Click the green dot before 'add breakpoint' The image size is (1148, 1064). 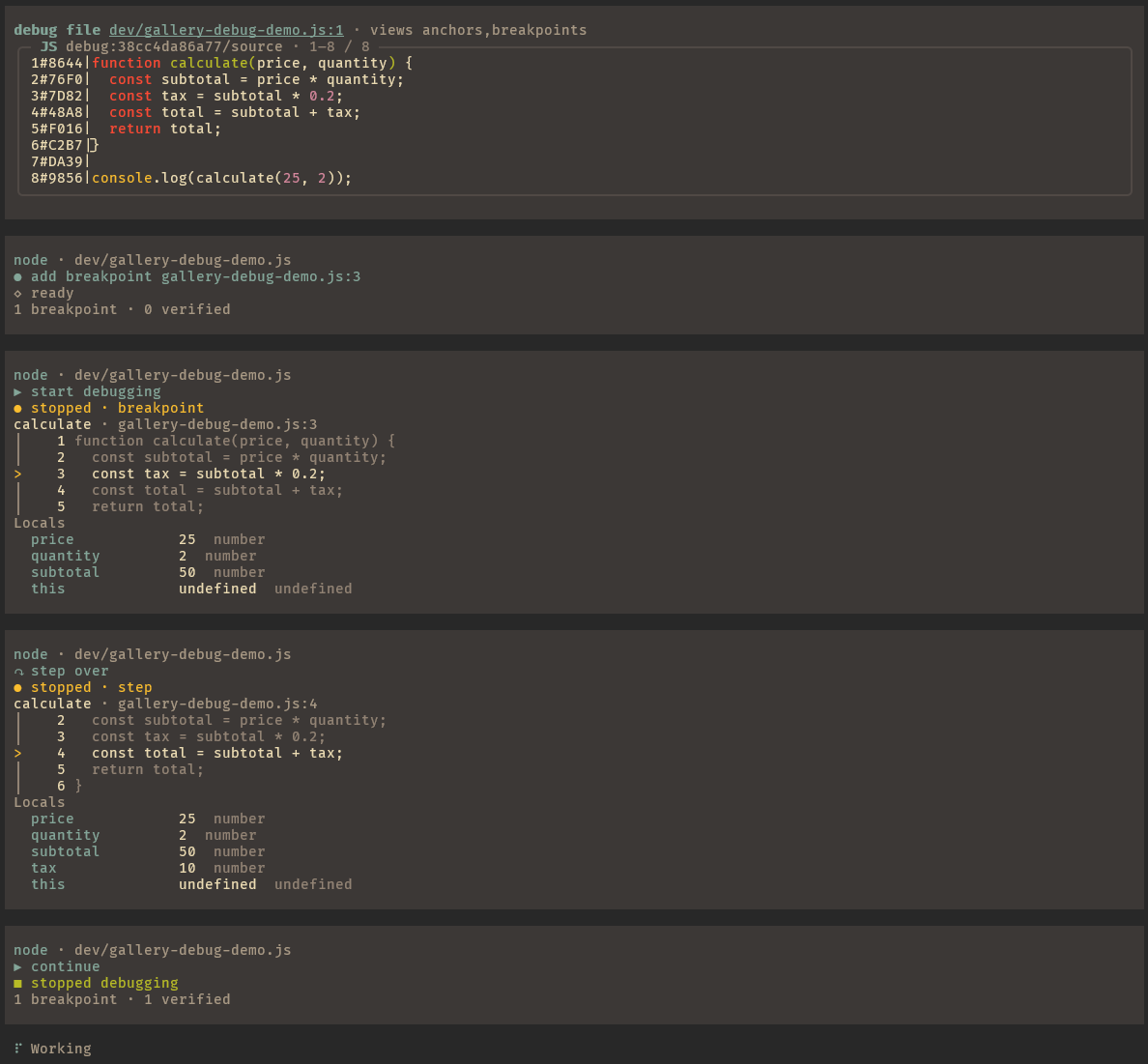pyautogui.click(x=17, y=276)
